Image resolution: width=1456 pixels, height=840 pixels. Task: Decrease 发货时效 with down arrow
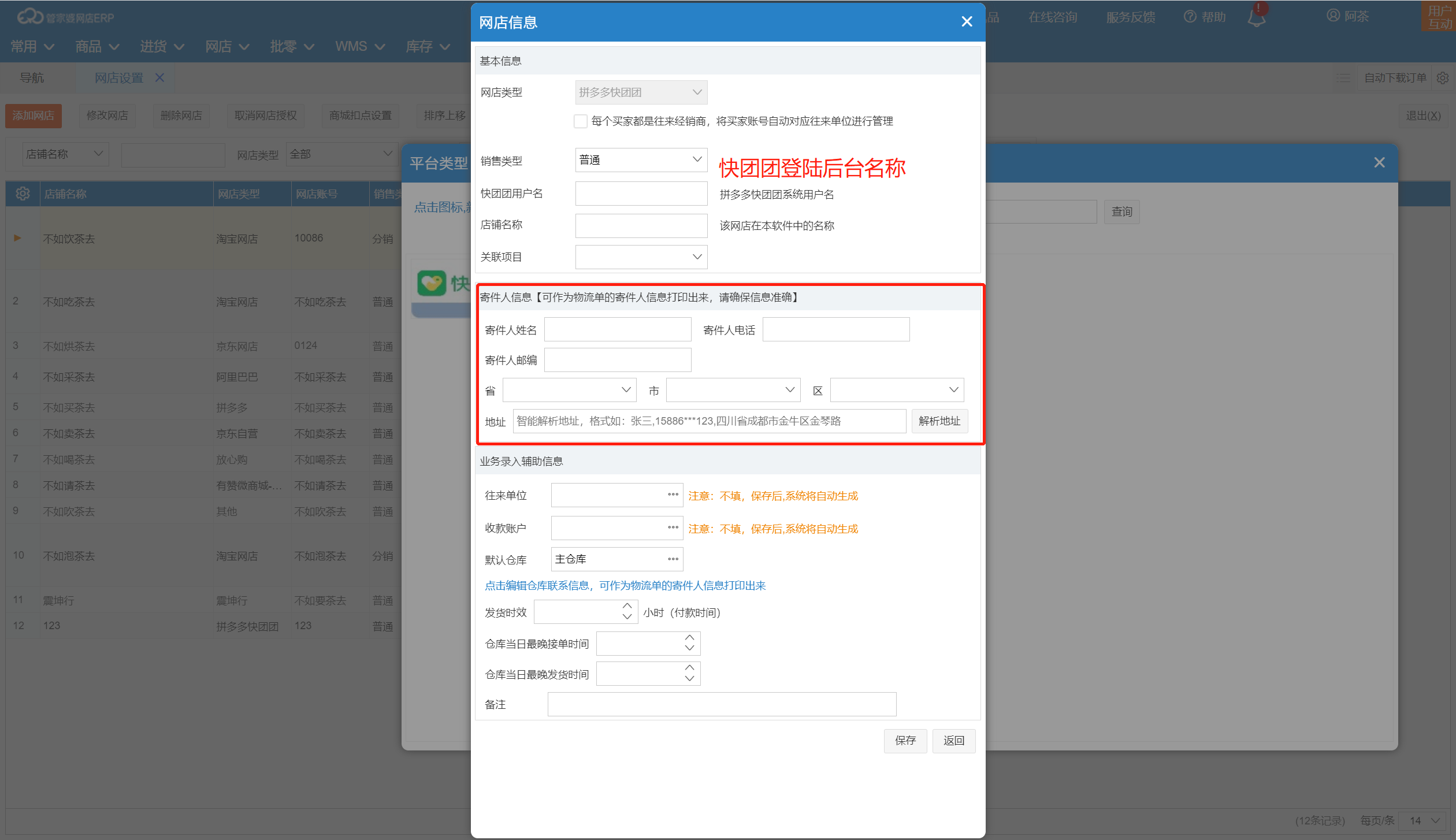point(627,617)
